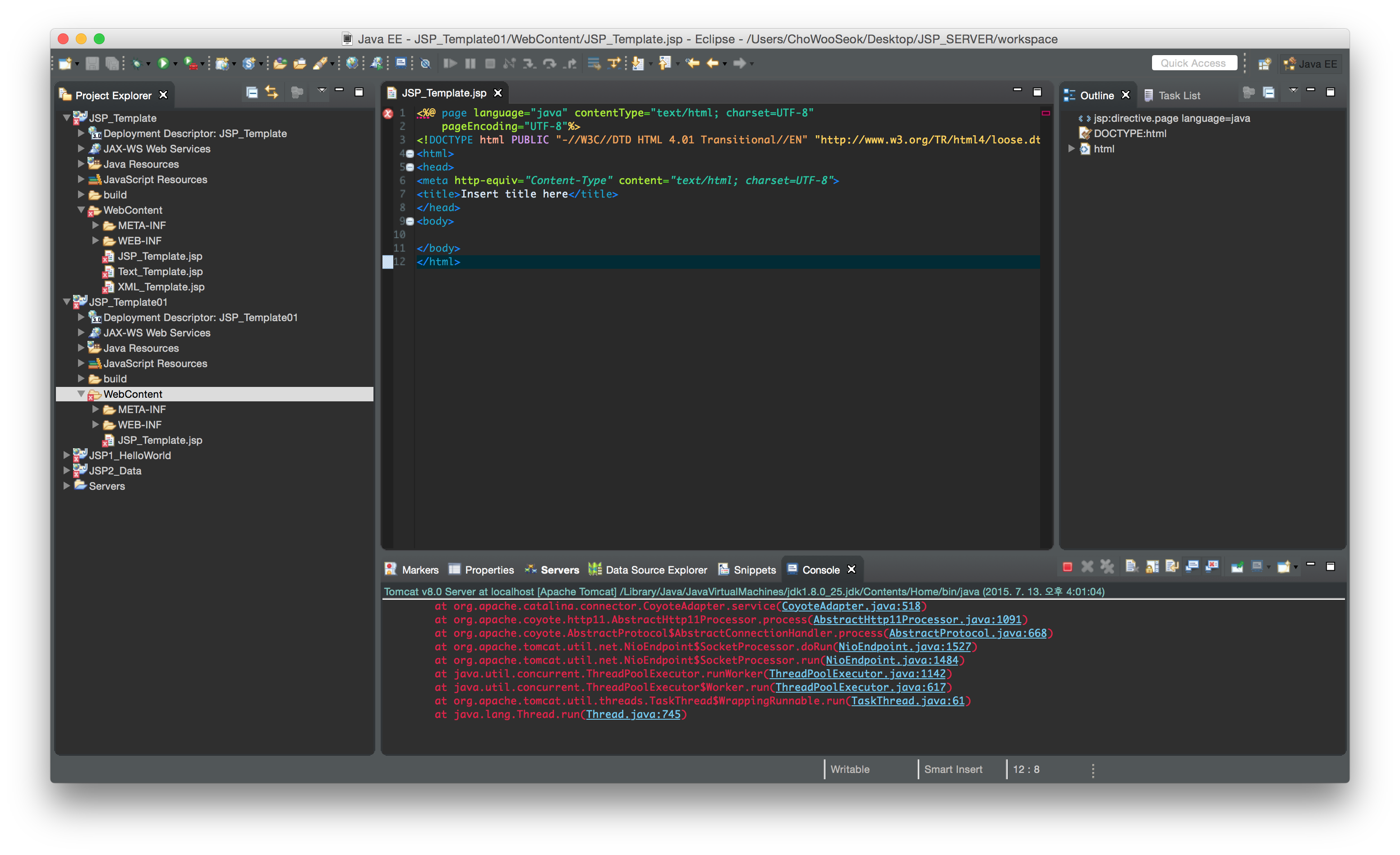Terminate the Tomcat server with red stop icon
This screenshot has height=855, width=1400.
[x=1067, y=566]
